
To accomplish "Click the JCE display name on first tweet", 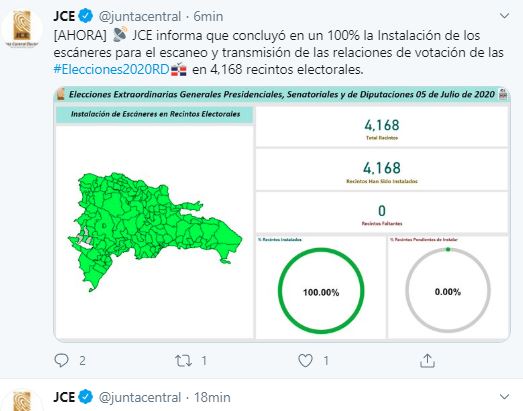I will (x=64, y=16).
